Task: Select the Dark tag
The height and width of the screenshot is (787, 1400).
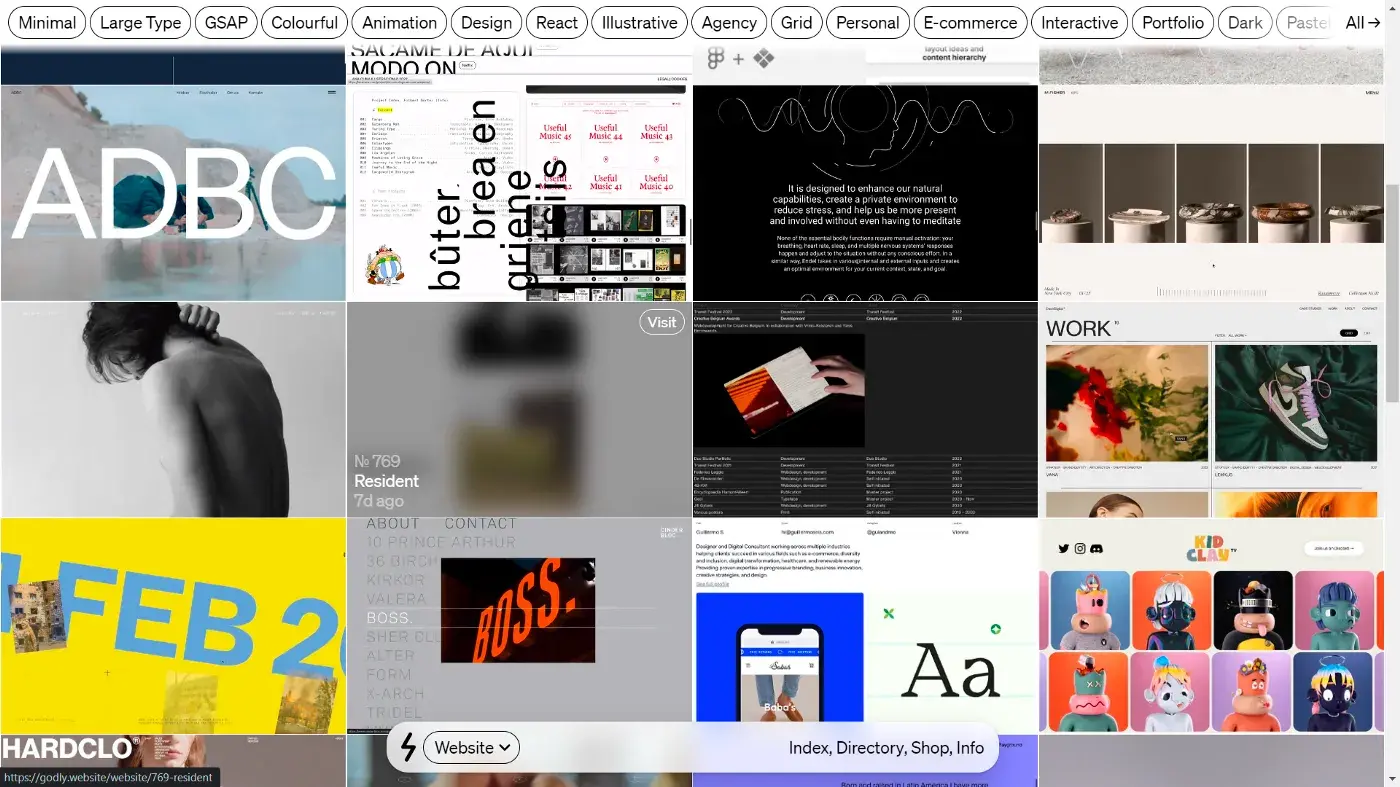Action: 1246,22
